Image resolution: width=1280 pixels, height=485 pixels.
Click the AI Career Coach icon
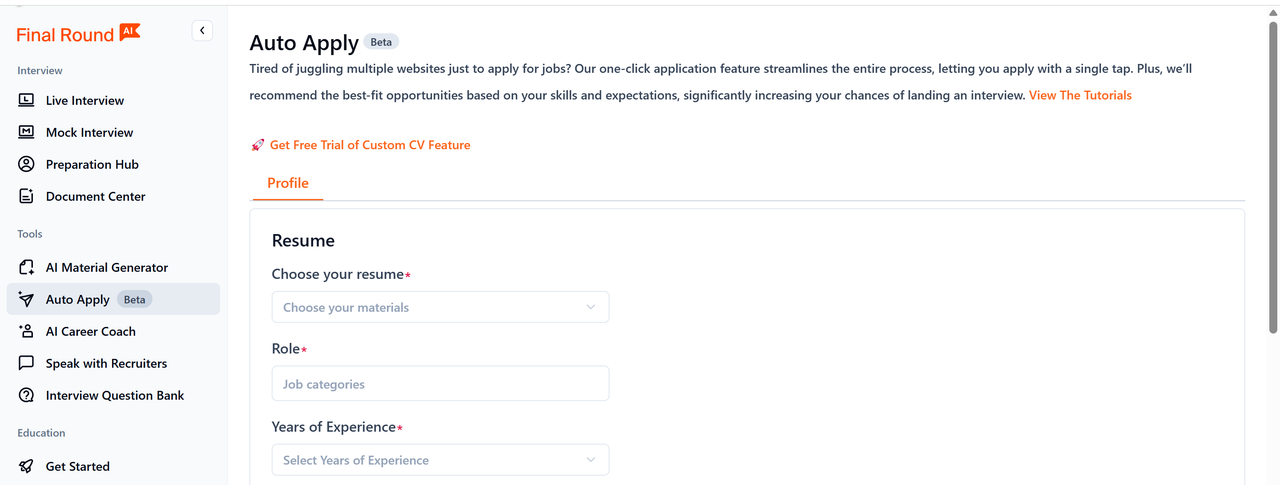[x=27, y=331]
